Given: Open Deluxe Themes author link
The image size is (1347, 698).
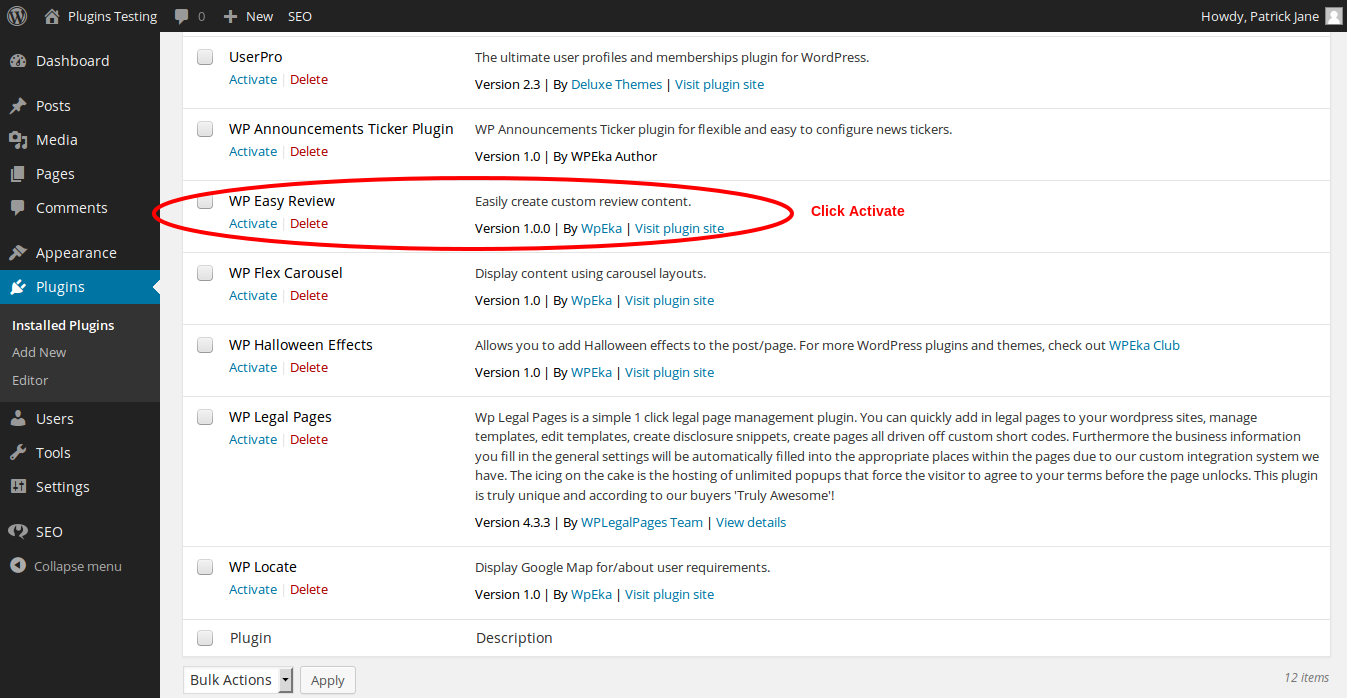Looking at the screenshot, I should click(x=616, y=85).
